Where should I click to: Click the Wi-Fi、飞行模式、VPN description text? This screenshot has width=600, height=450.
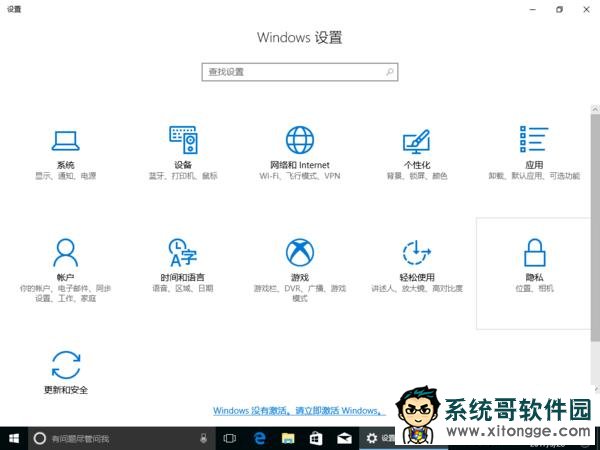pos(300,176)
